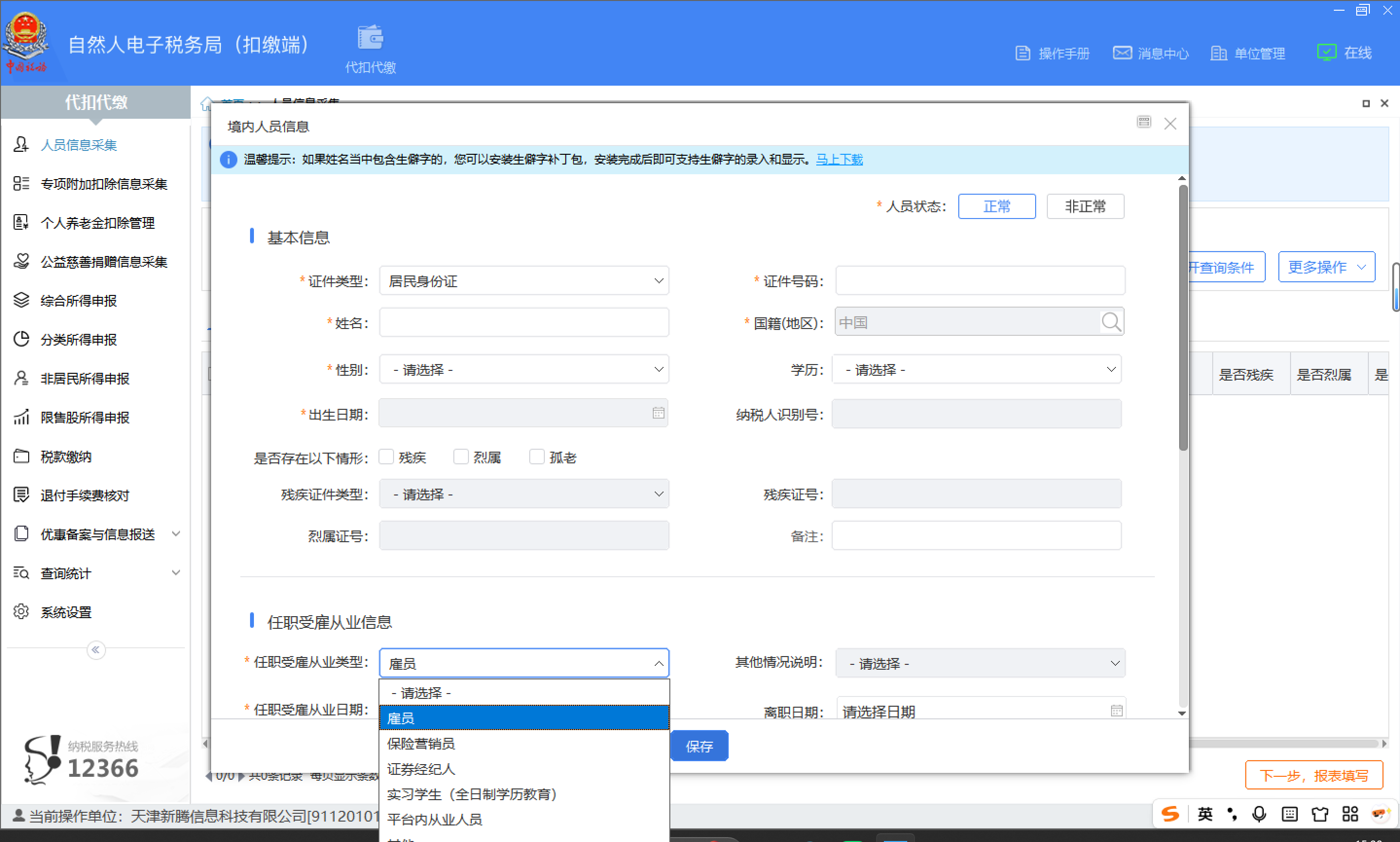The image size is (1400, 842).
Task: Open the 性别 dropdown
Action: tap(524, 369)
